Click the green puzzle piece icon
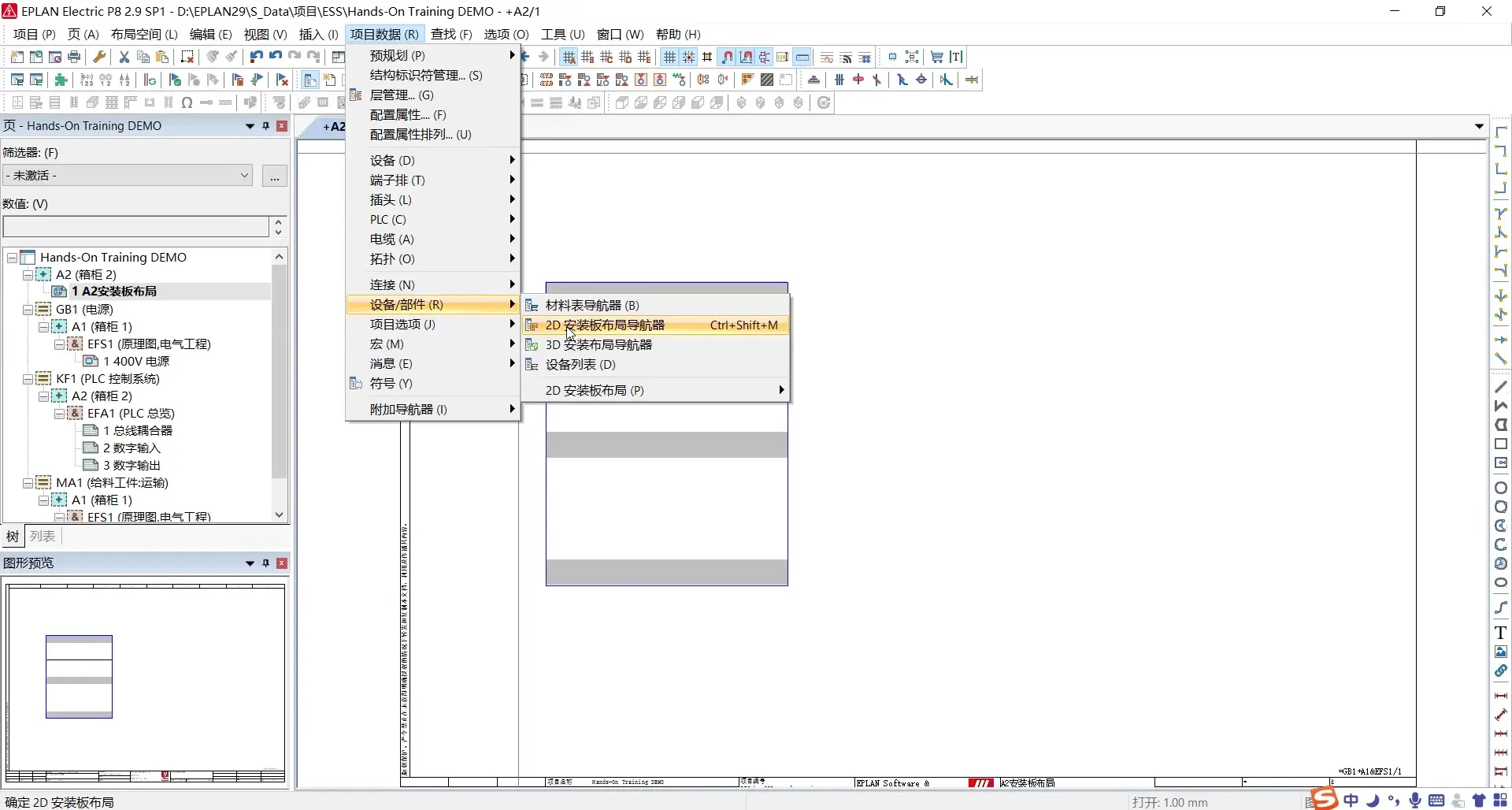 pos(61,80)
